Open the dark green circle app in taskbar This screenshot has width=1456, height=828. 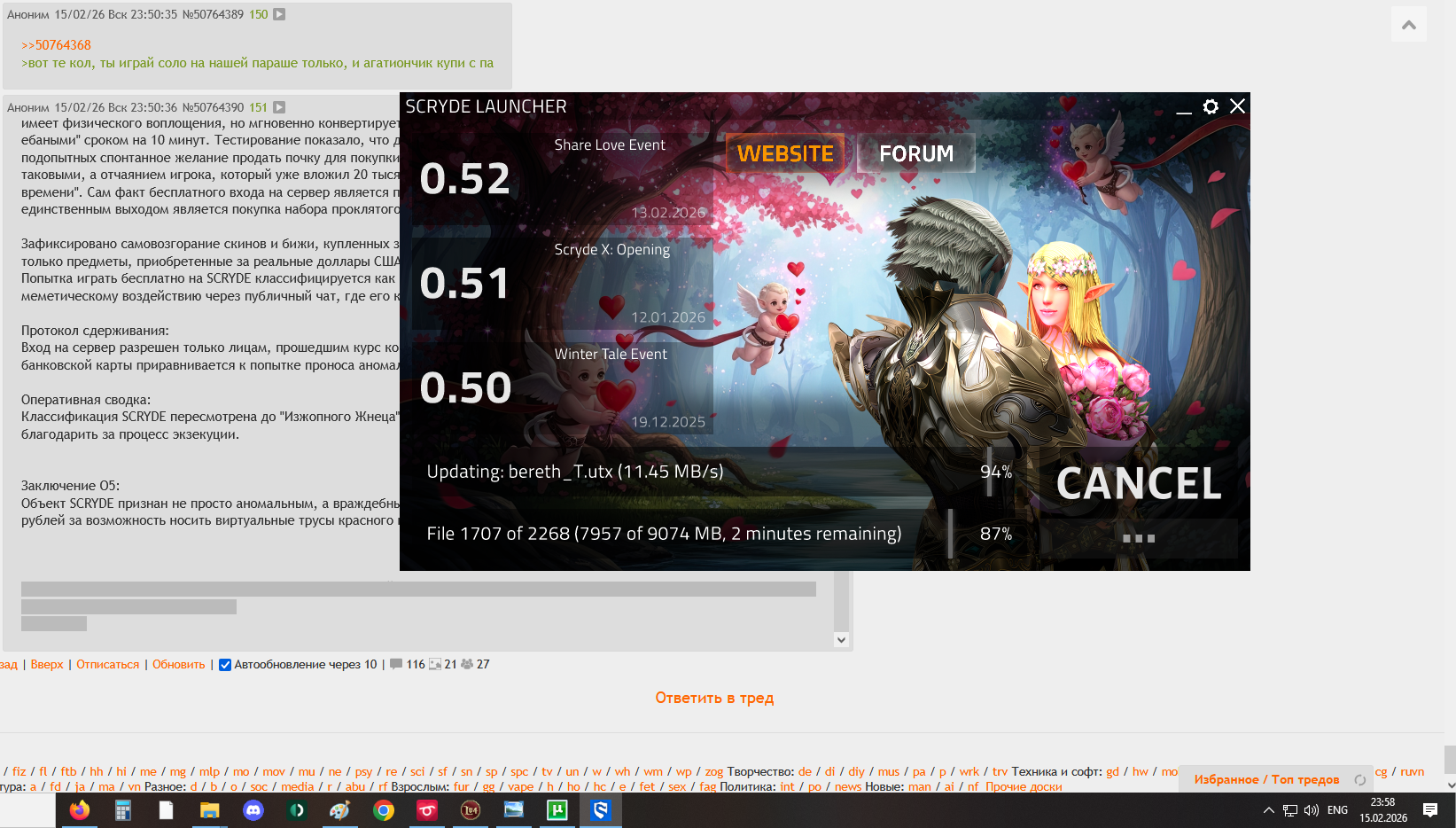coord(296,810)
